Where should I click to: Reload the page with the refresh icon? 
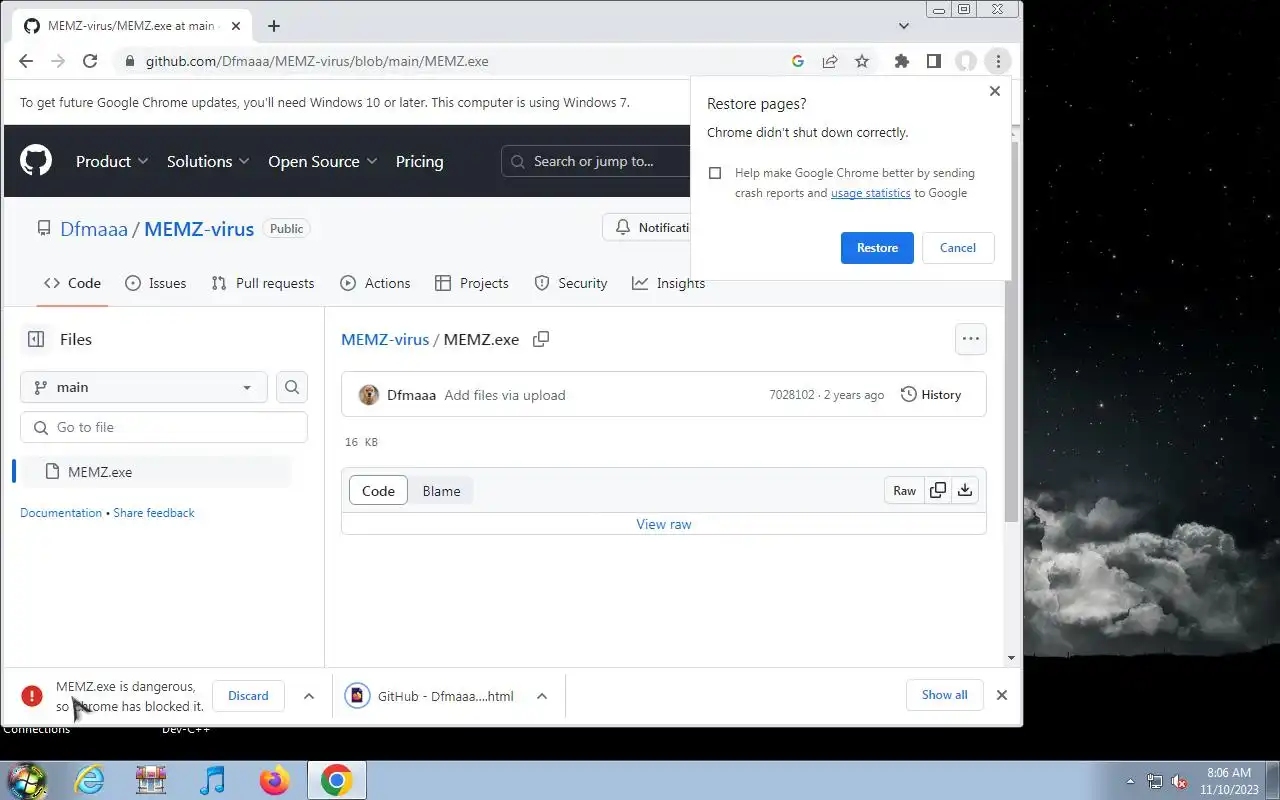(x=90, y=61)
